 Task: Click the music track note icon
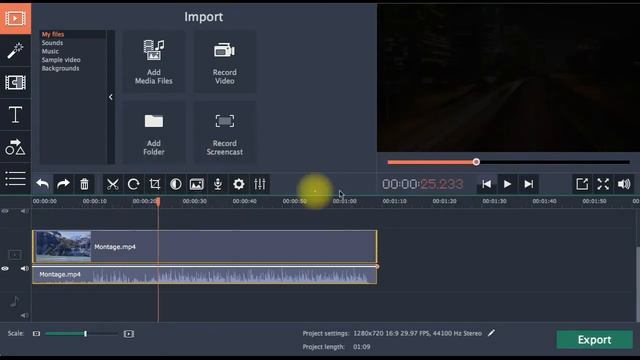14,302
